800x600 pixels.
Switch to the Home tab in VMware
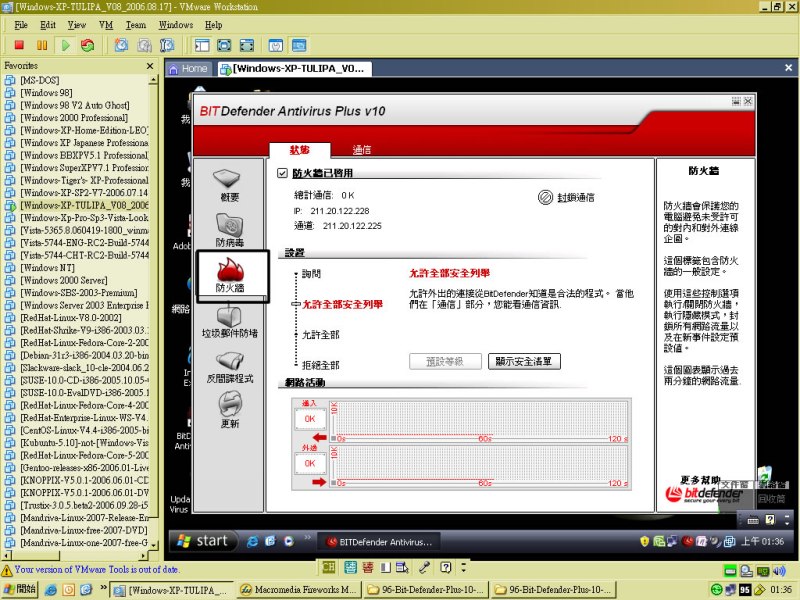(x=189, y=68)
